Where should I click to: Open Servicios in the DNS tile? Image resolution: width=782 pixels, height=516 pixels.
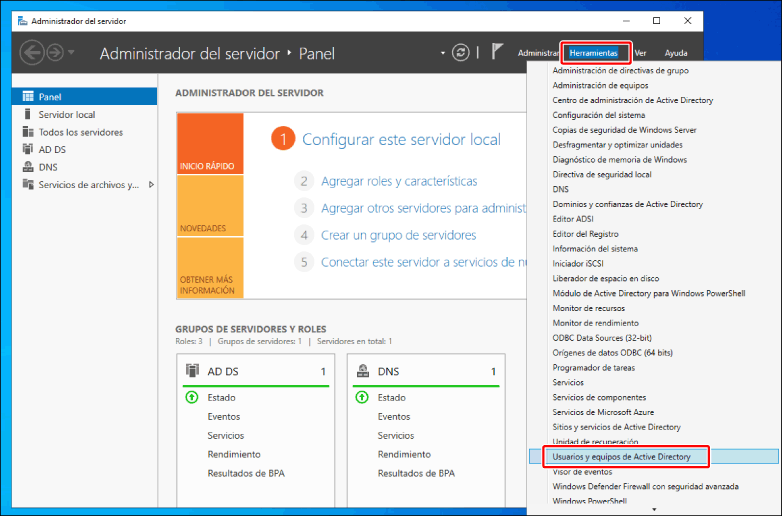396,435
